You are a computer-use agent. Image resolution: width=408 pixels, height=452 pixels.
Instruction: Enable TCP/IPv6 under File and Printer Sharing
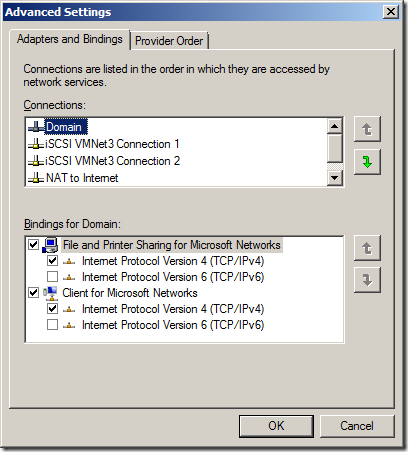point(52,277)
